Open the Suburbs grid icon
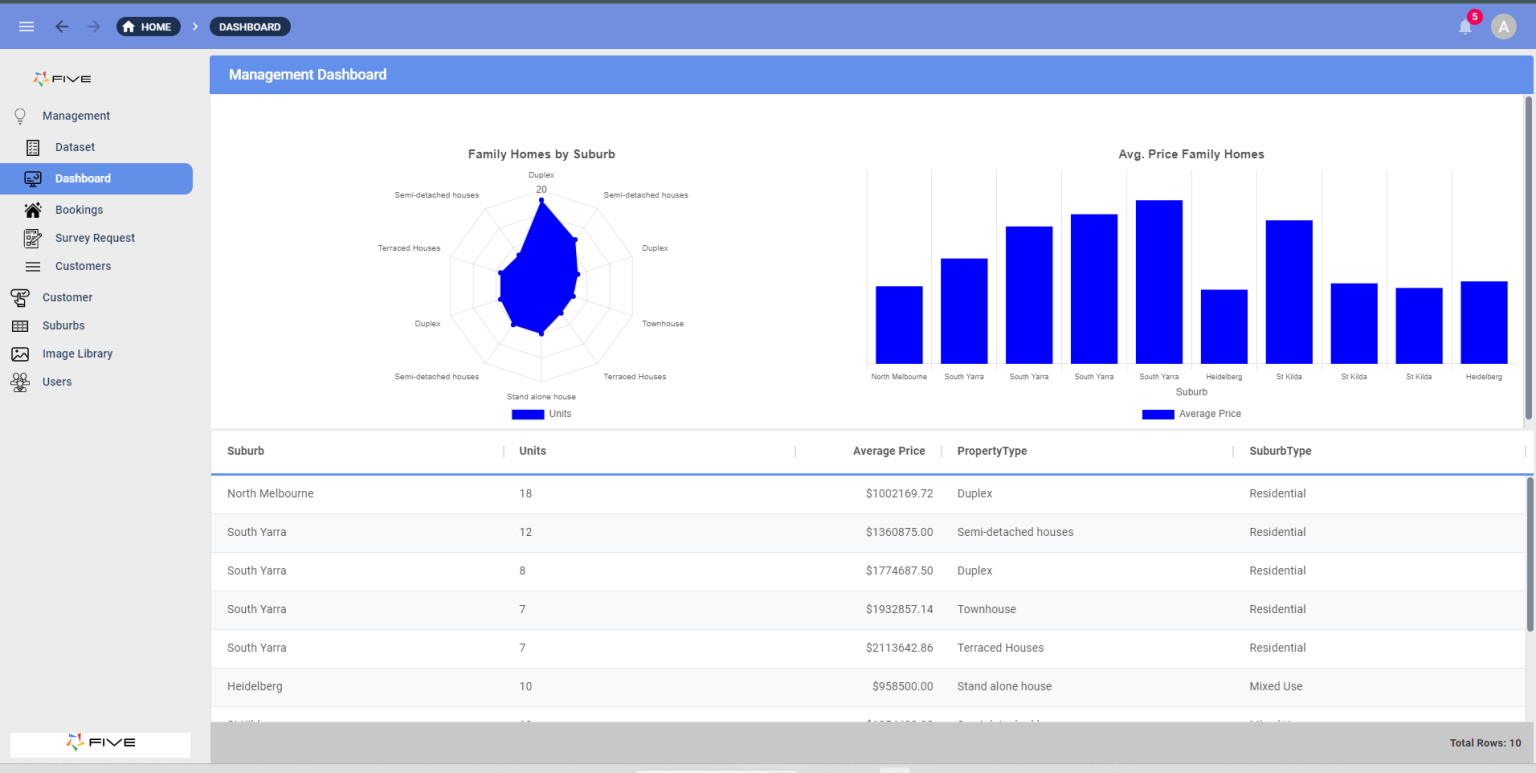1536x773 pixels. click(32, 325)
